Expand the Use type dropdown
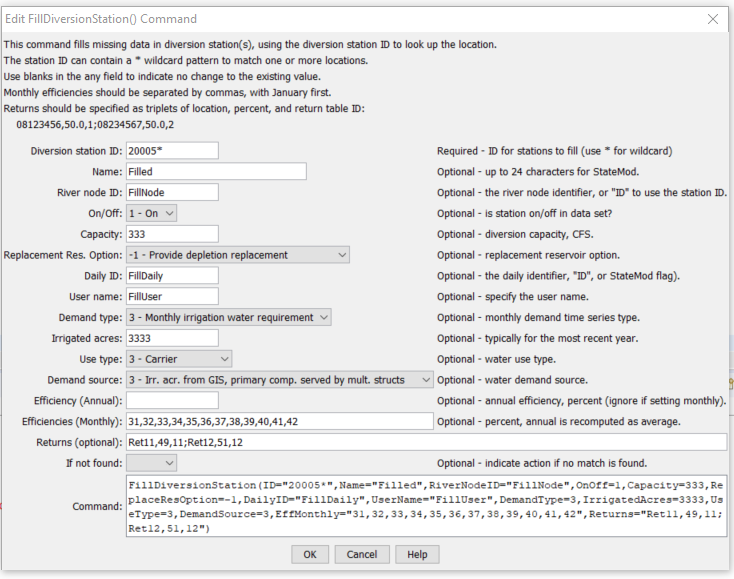Viewport: 734px width, 579px height. (179, 359)
